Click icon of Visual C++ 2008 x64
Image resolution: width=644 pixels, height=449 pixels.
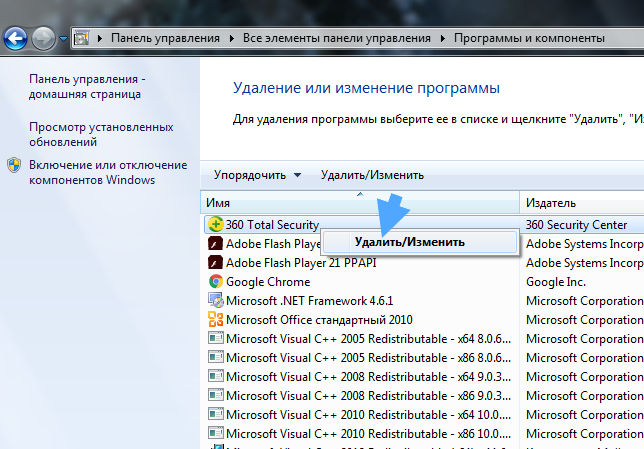(216, 376)
